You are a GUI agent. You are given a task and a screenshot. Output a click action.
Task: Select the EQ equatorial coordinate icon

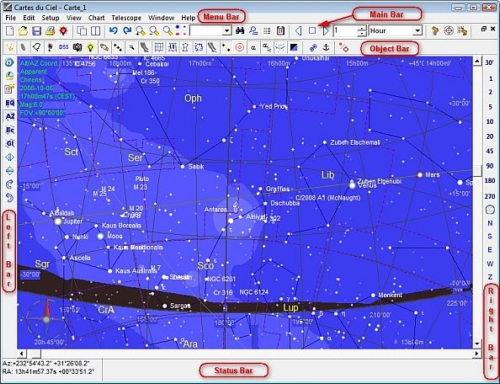[10, 103]
